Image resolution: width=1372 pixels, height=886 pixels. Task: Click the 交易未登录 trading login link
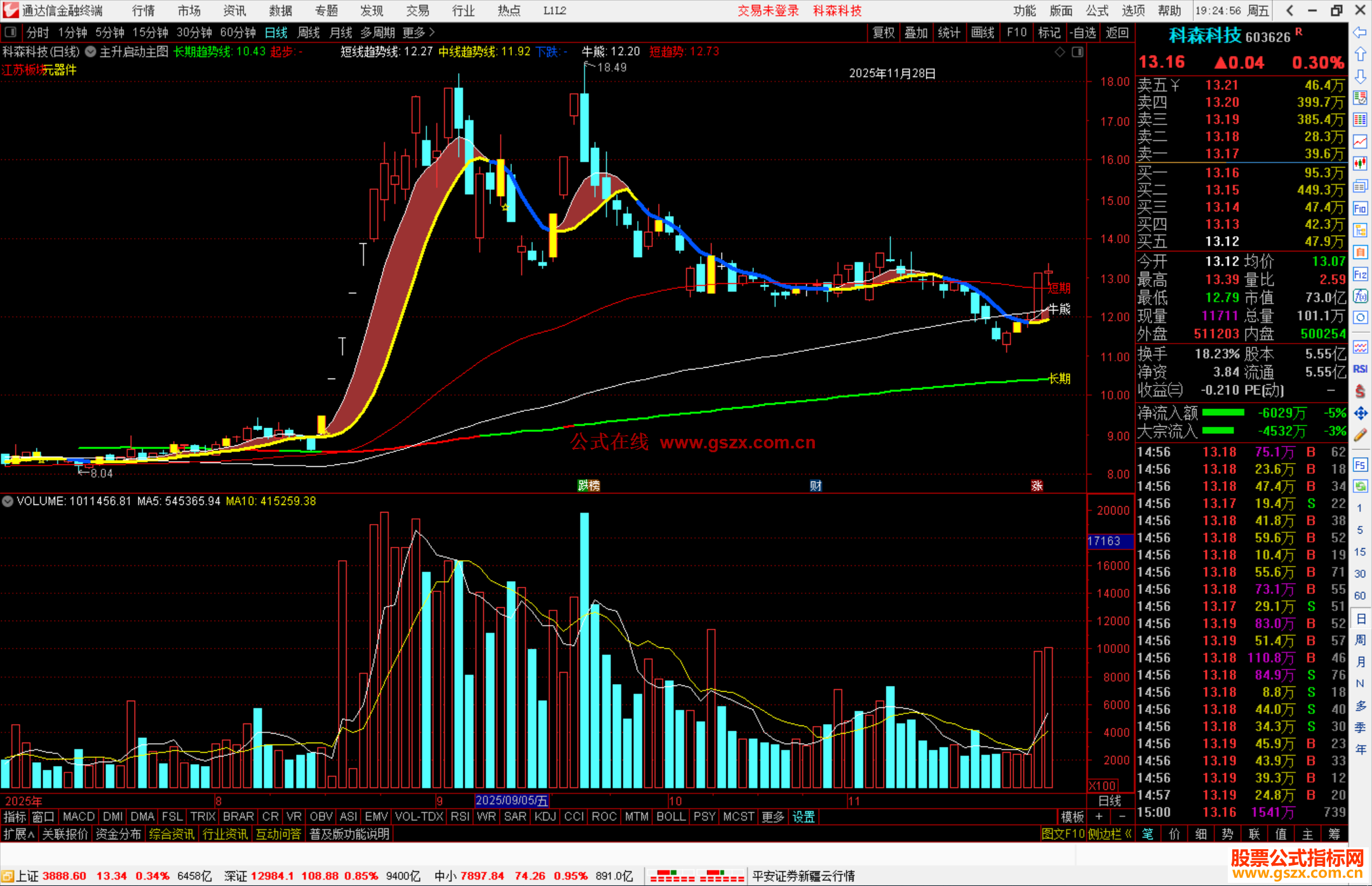(x=768, y=11)
